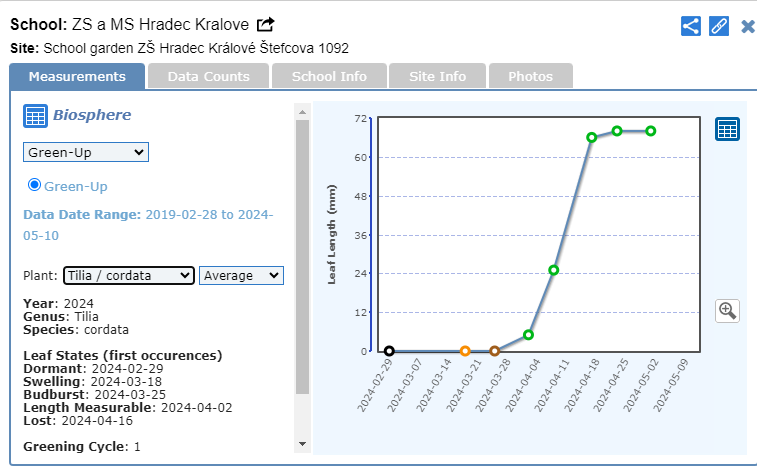Viewport: 757px width, 472px height.
Task: Click the scrollbar down arrow
Action: 303,443
